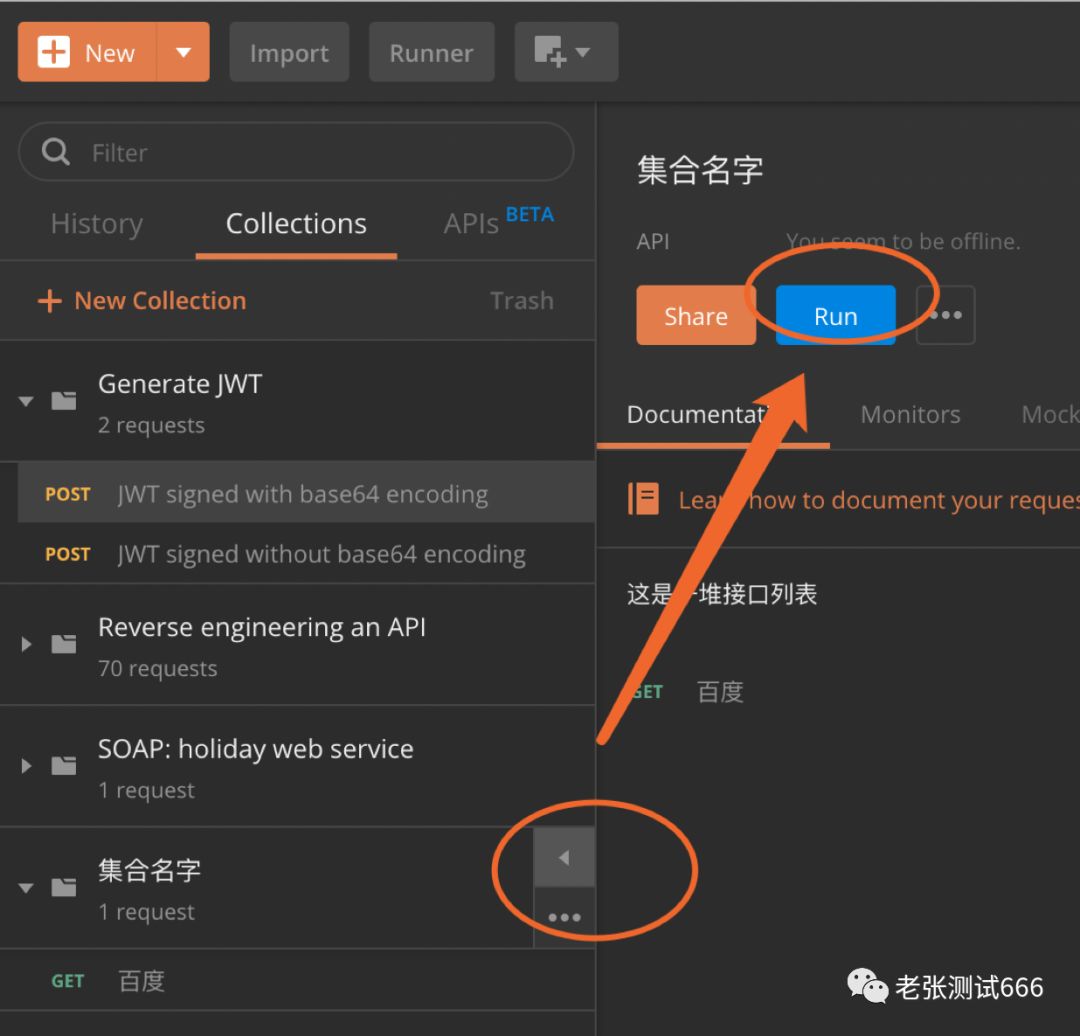Switch to the History tab

[x=96, y=224]
